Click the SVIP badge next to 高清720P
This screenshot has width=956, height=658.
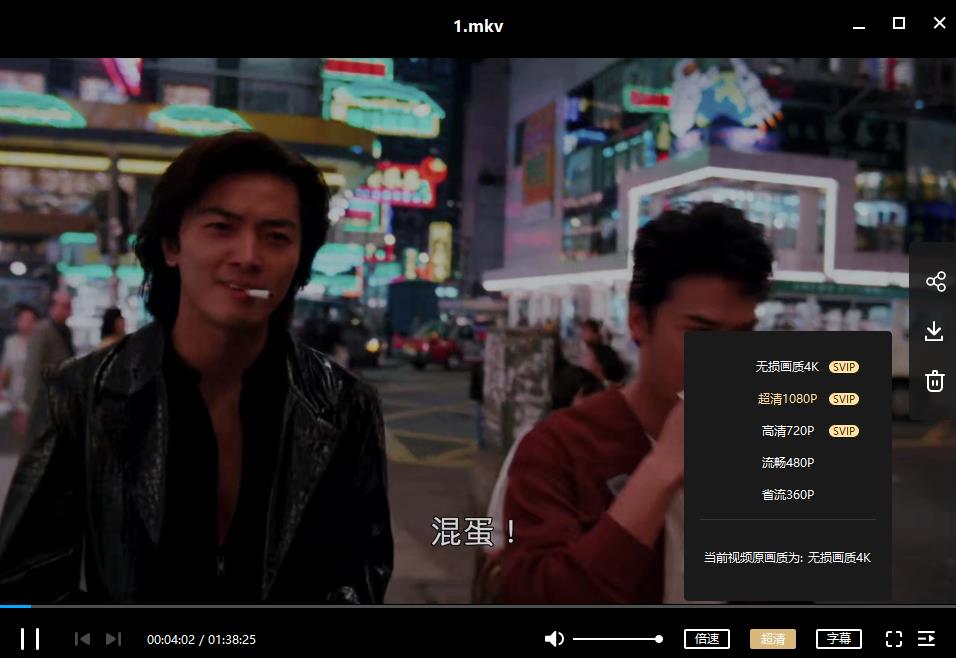844,431
